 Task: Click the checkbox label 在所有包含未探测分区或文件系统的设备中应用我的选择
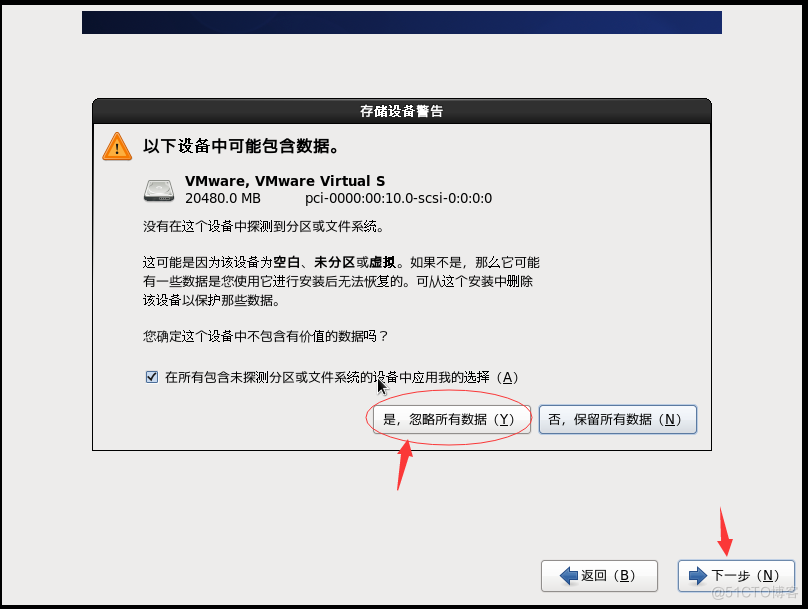coord(341,378)
